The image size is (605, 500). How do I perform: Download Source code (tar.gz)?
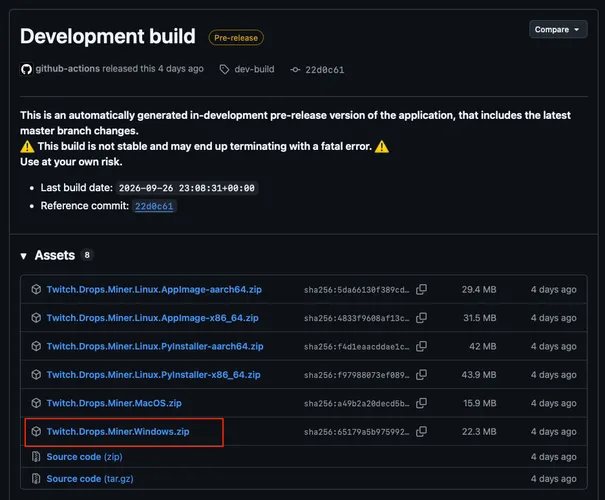pyautogui.click(x=90, y=479)
